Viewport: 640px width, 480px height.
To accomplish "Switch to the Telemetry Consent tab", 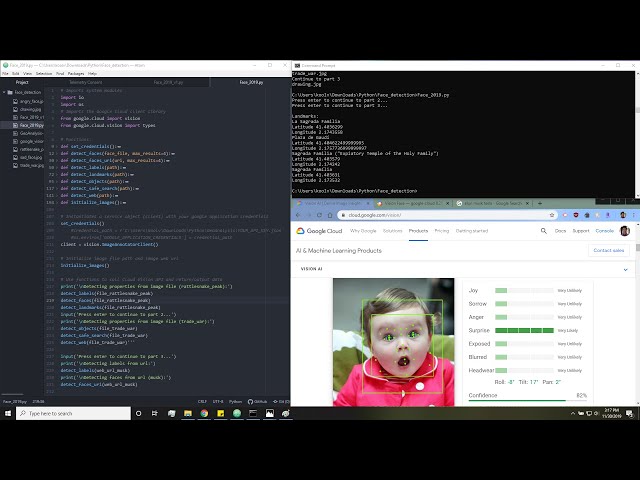I will point(86,82).
